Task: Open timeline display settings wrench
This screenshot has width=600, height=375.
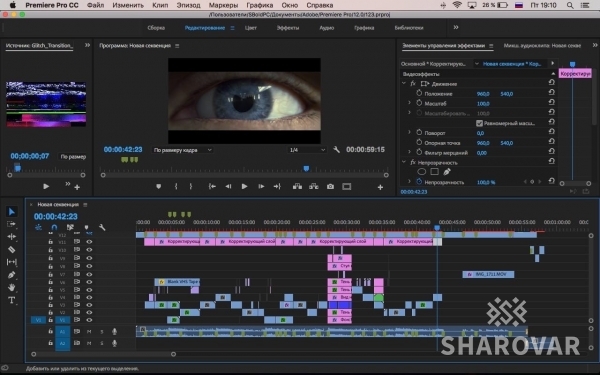Action: pyautogui.click(x=102, y=227)
